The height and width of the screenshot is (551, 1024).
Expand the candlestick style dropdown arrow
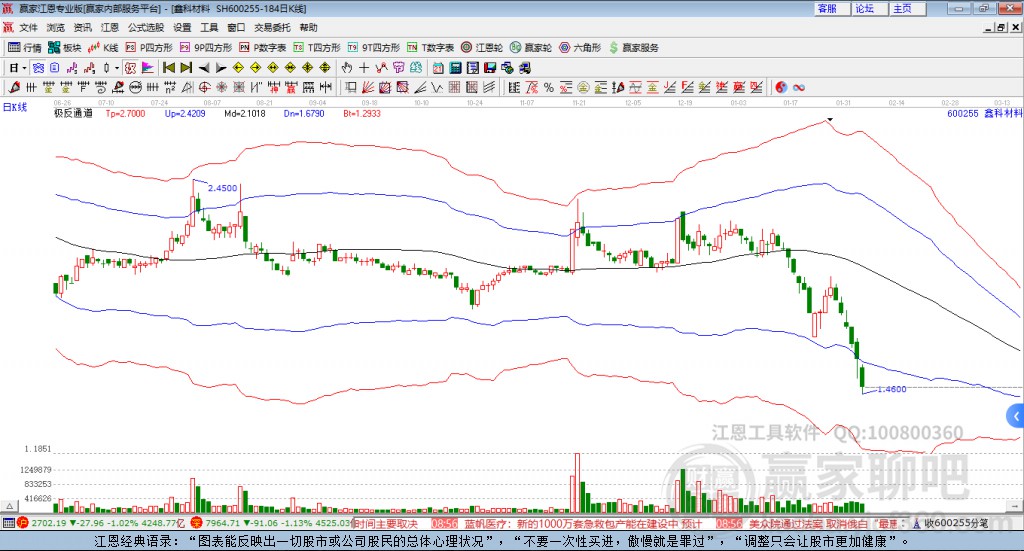(117, 68)
